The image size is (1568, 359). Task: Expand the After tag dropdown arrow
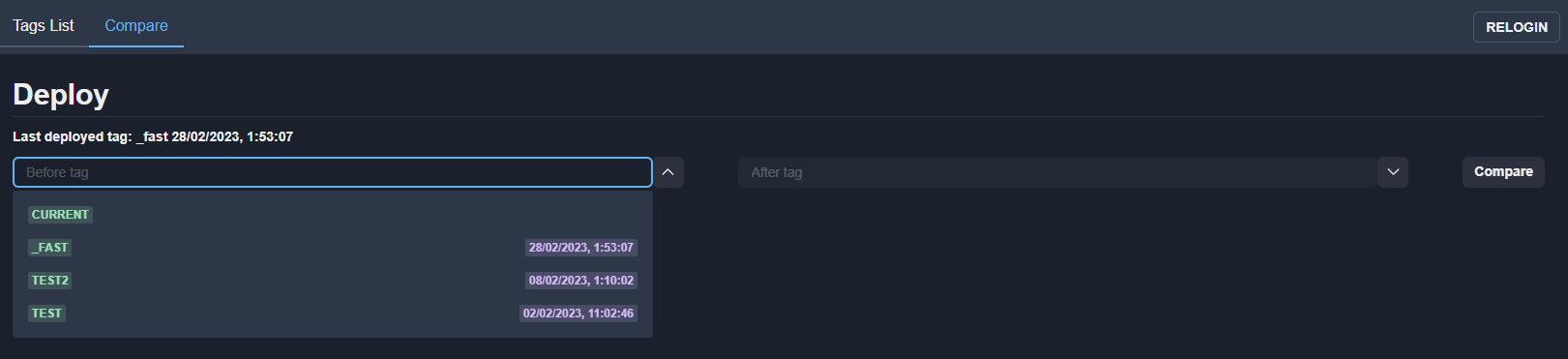1392,172
